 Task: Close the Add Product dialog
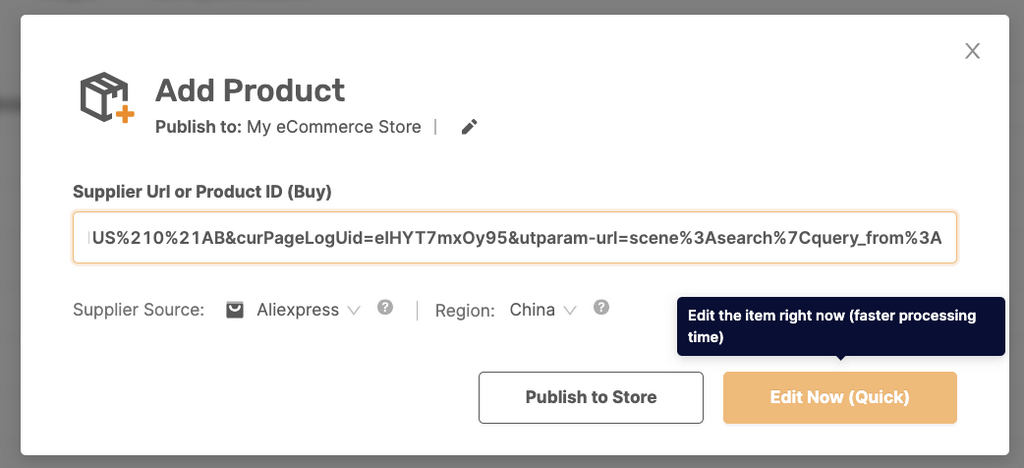972,51
